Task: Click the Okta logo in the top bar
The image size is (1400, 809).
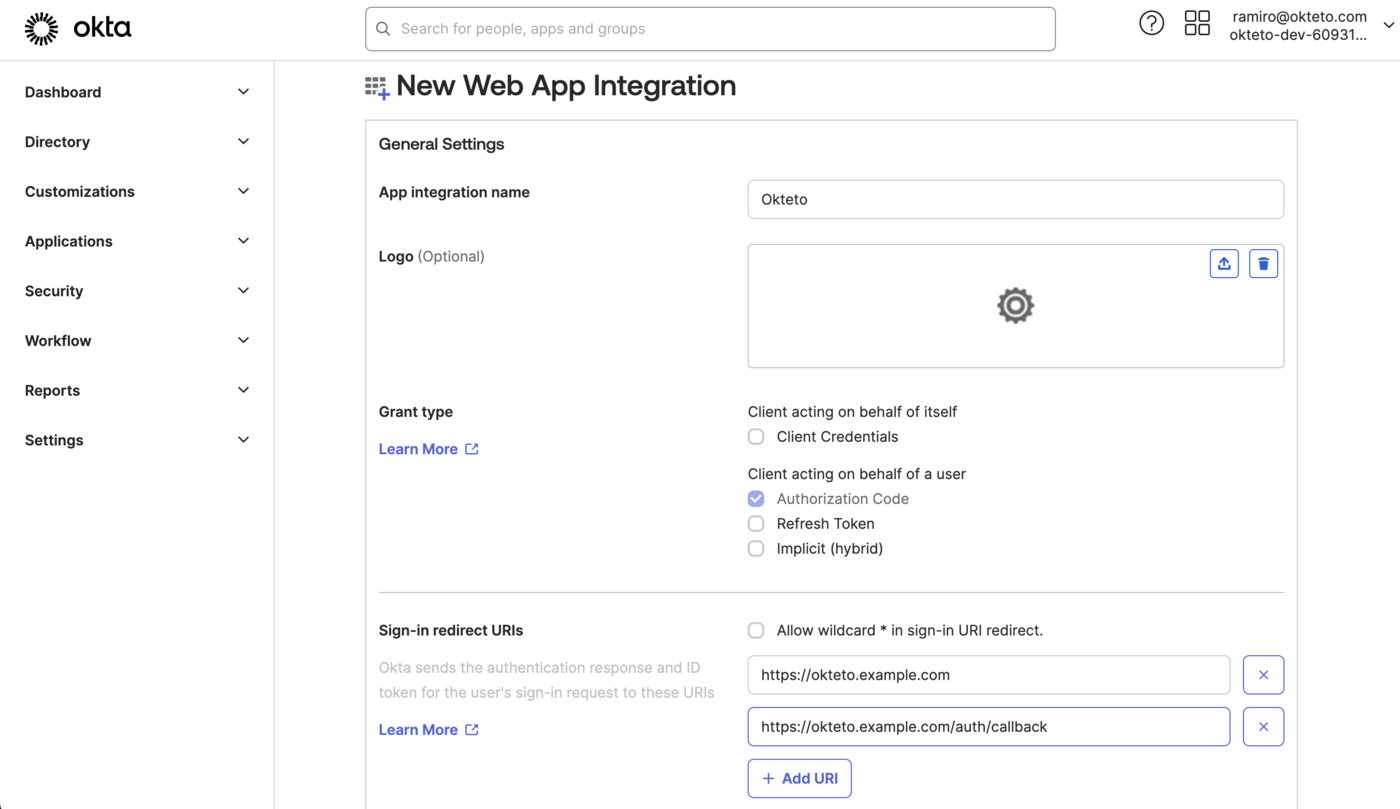Action: [x=78, y=27]
